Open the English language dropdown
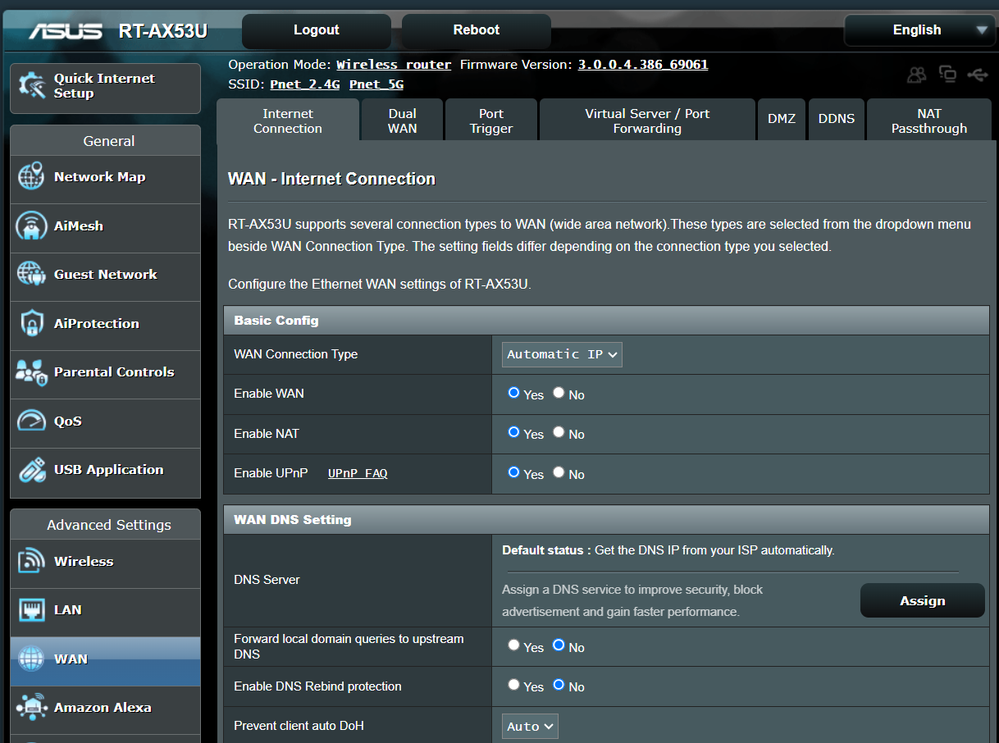 point(918,30)
